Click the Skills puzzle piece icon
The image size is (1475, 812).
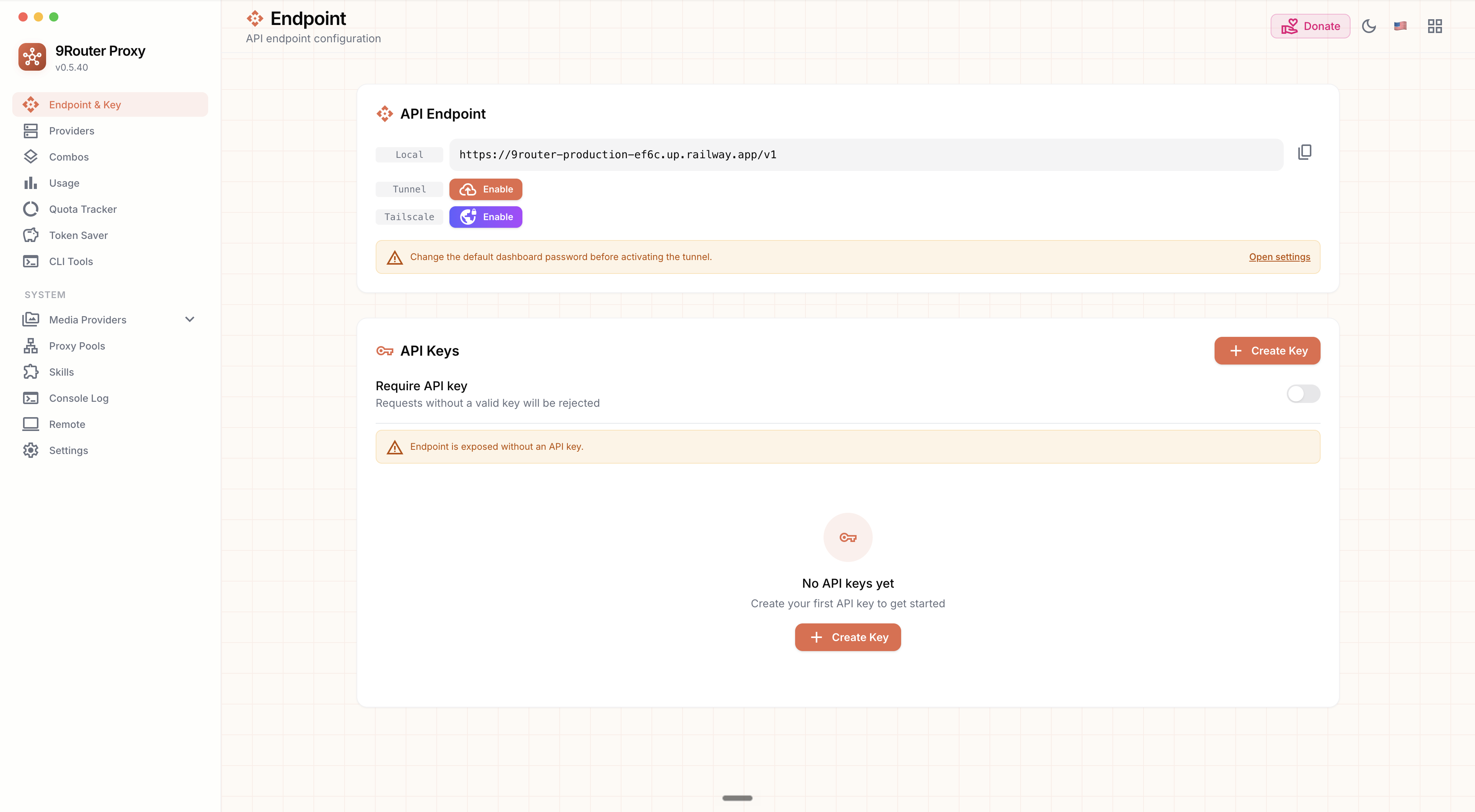30,372
